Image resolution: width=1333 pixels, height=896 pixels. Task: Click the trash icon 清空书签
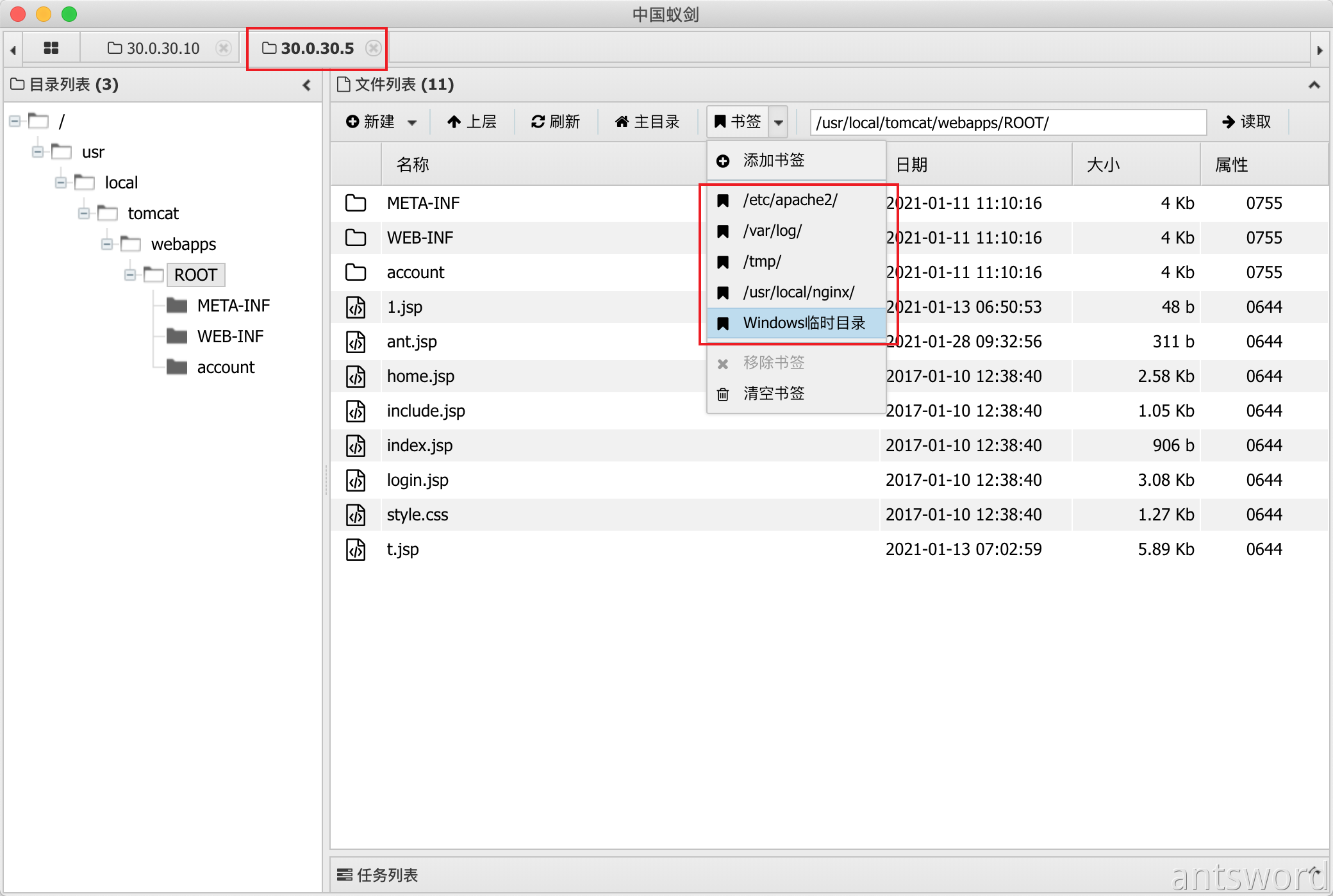[x=723, y=394]
